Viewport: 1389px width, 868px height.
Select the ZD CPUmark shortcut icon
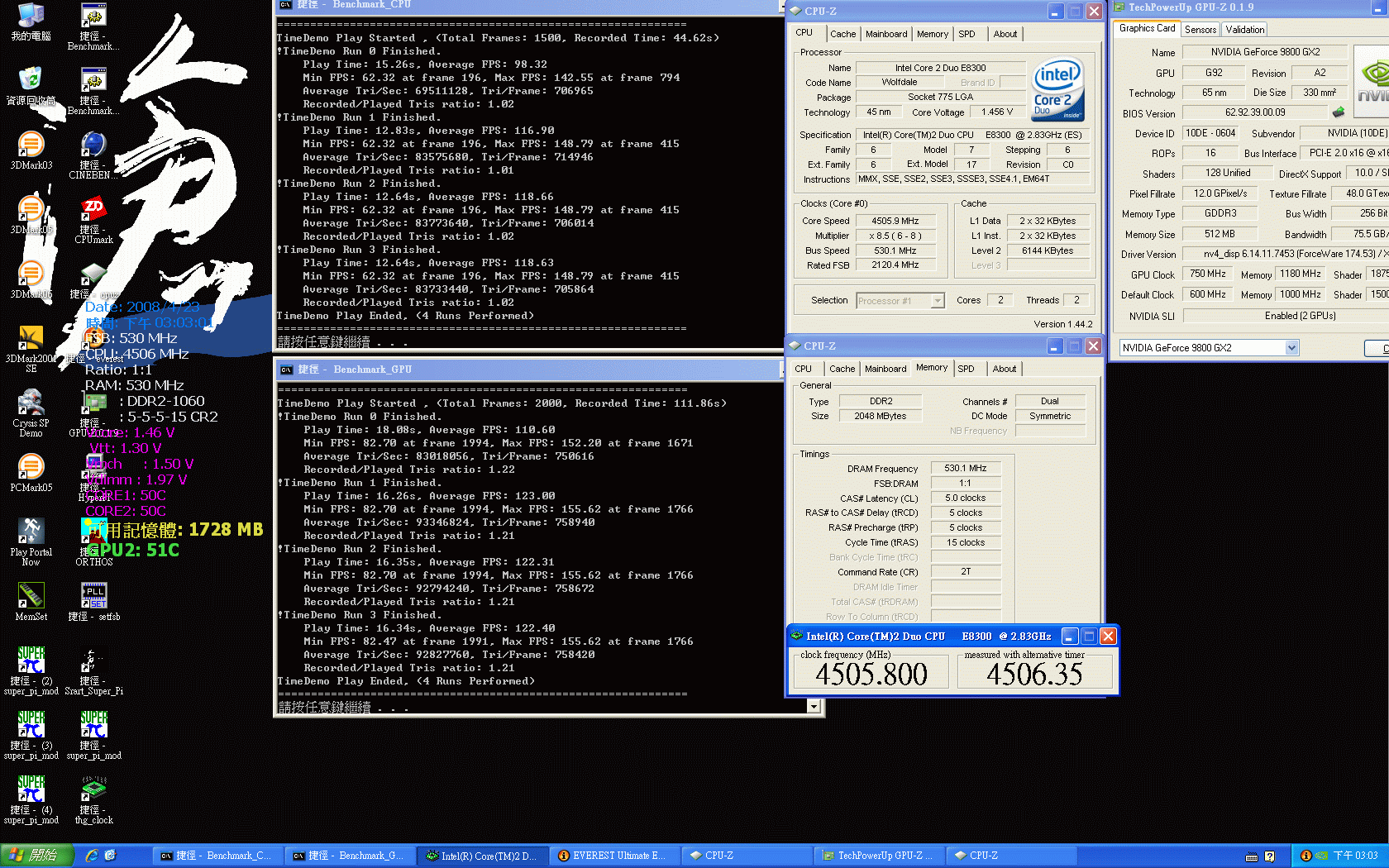pyautogui.click(x=93, y=220)
